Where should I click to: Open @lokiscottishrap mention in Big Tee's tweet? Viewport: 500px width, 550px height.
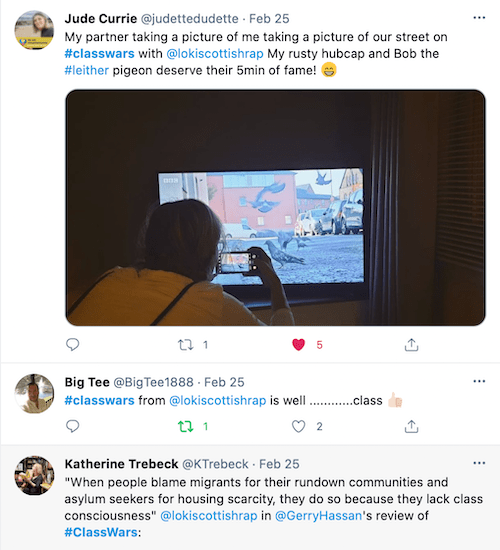218,401
